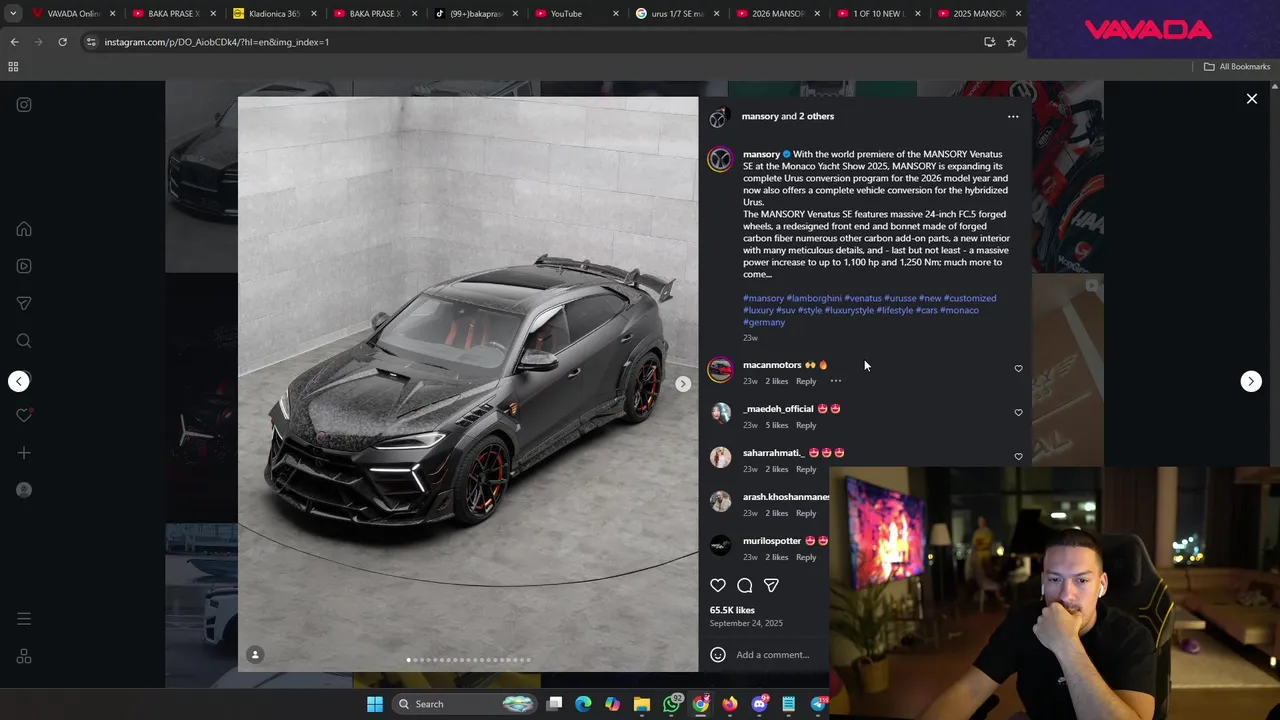Open macanmotors comment options ellipsis
This screenshot has width=1280, height=720.
click(836, 381)
